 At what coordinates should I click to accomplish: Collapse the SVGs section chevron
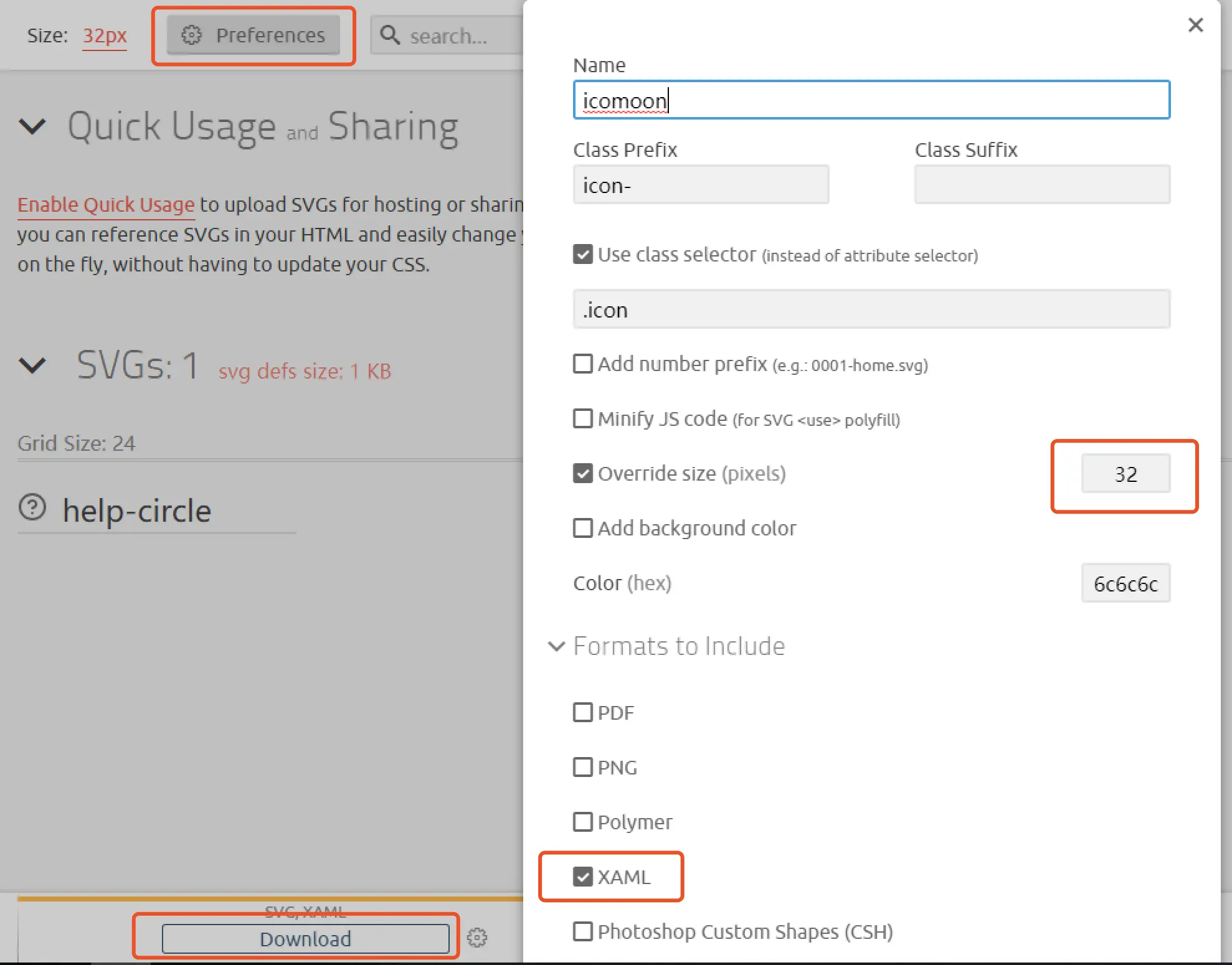(32, 365)
